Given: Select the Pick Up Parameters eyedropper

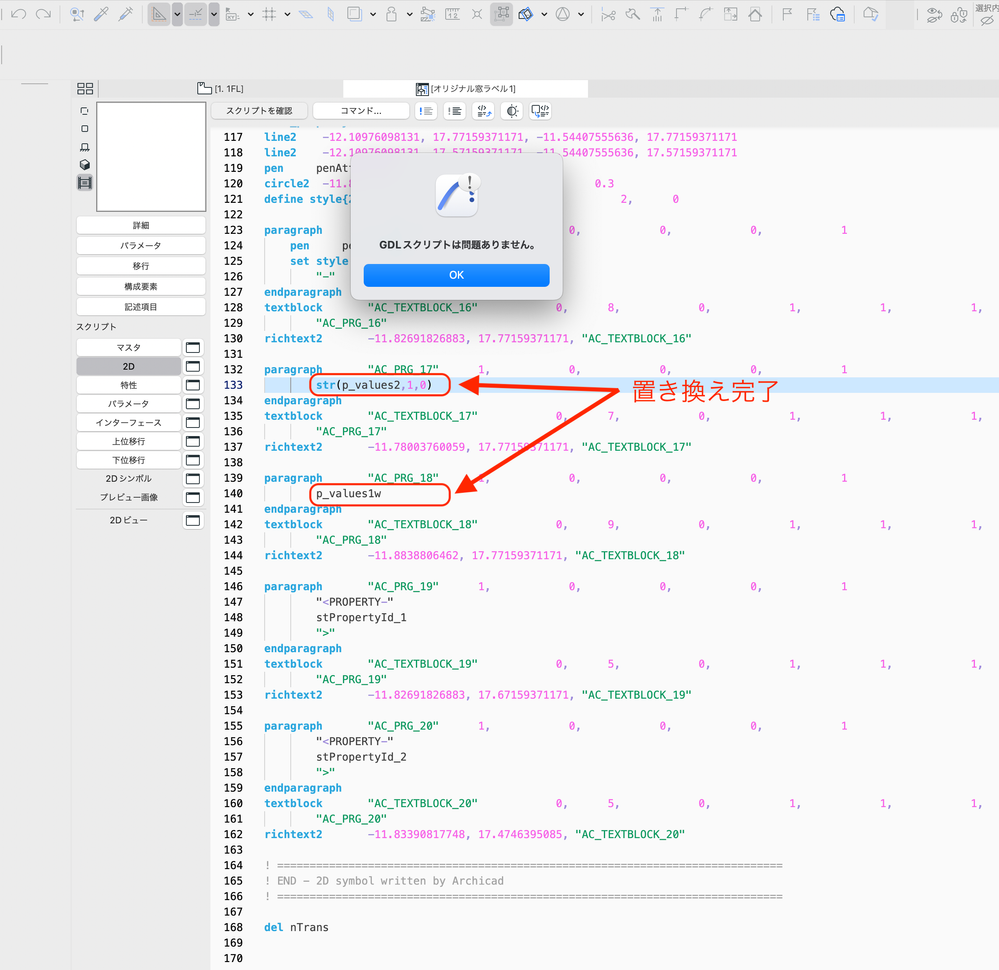Looking at the screenshot, I should point(101,14).
